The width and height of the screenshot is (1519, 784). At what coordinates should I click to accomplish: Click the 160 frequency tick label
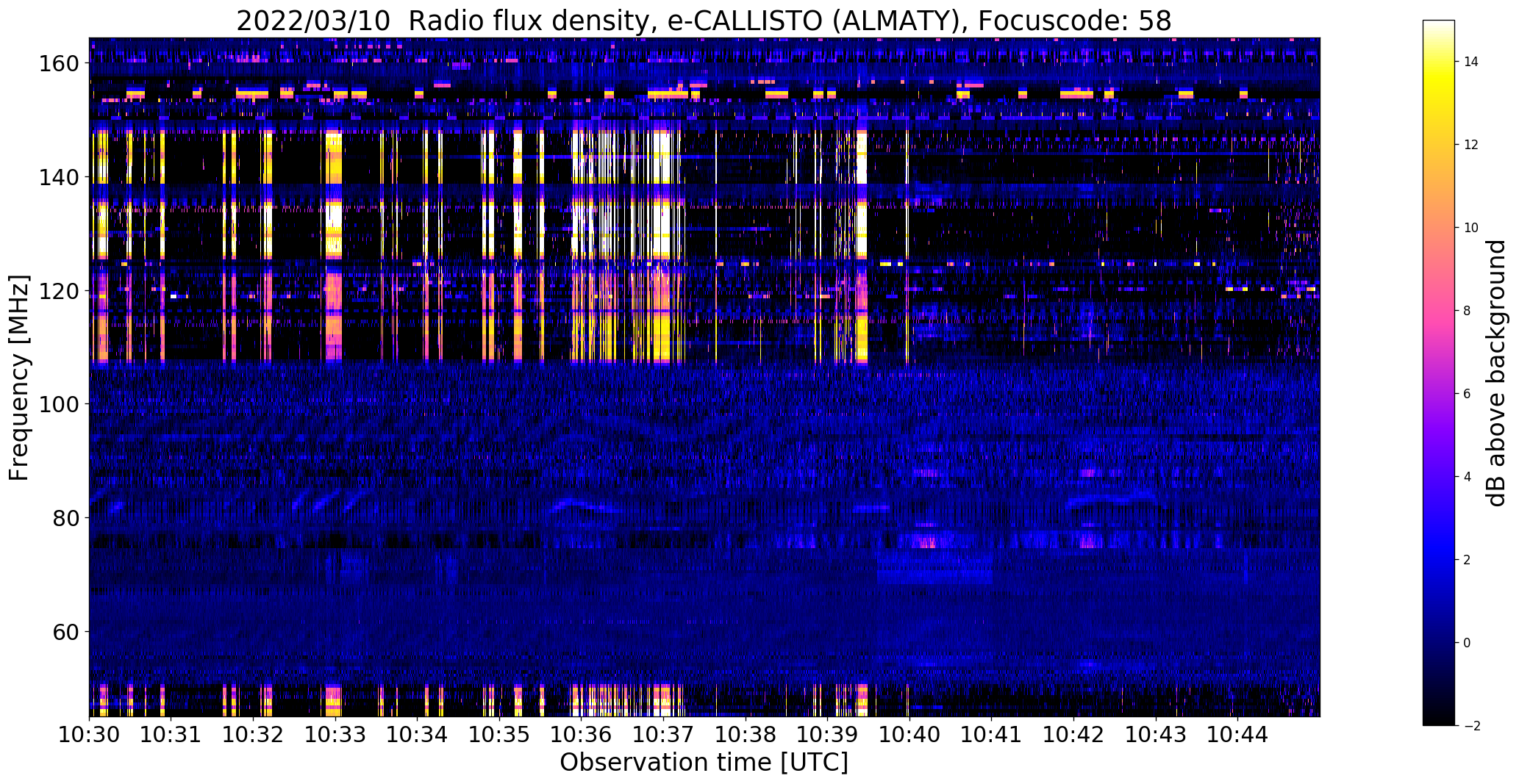click(x=58, y=64)
